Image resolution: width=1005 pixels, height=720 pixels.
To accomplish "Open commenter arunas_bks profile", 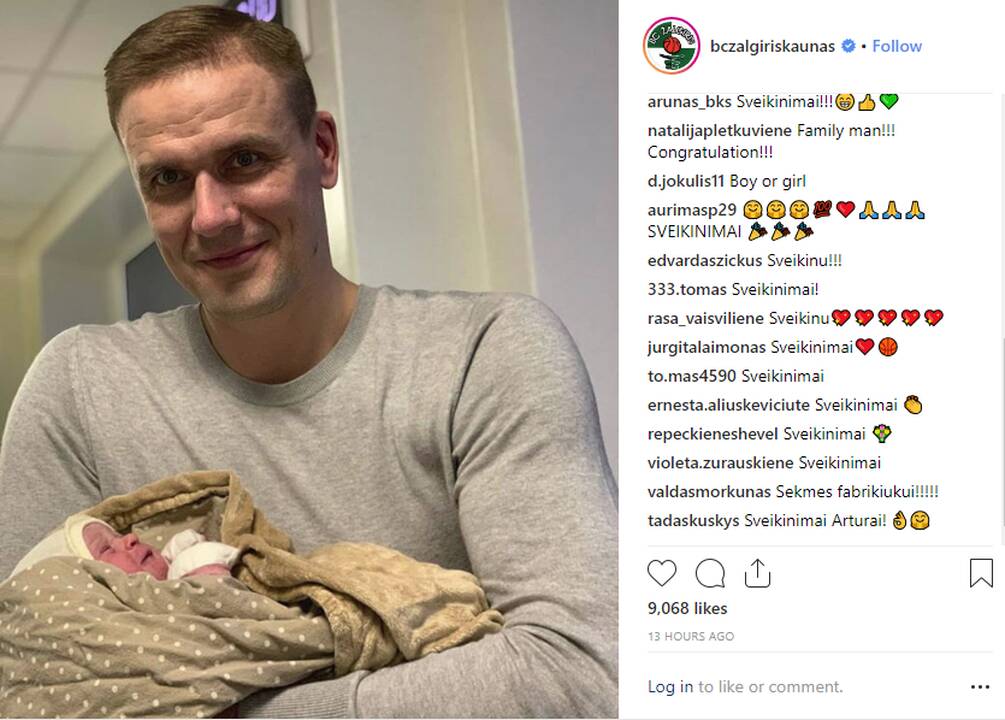I will point(690,102).
